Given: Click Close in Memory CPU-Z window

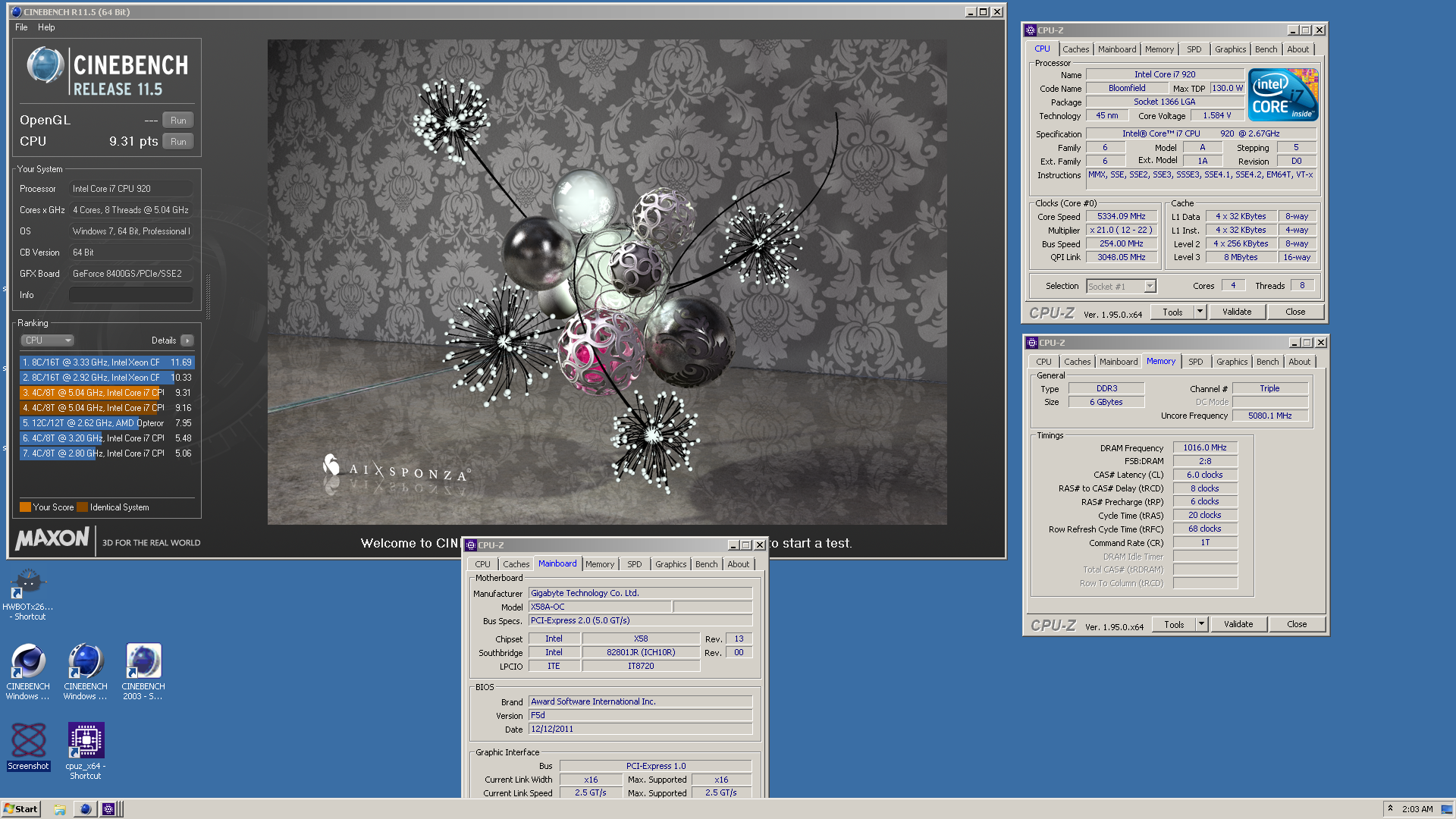Looking at the screenshot, I should [x=1297, y=624].
